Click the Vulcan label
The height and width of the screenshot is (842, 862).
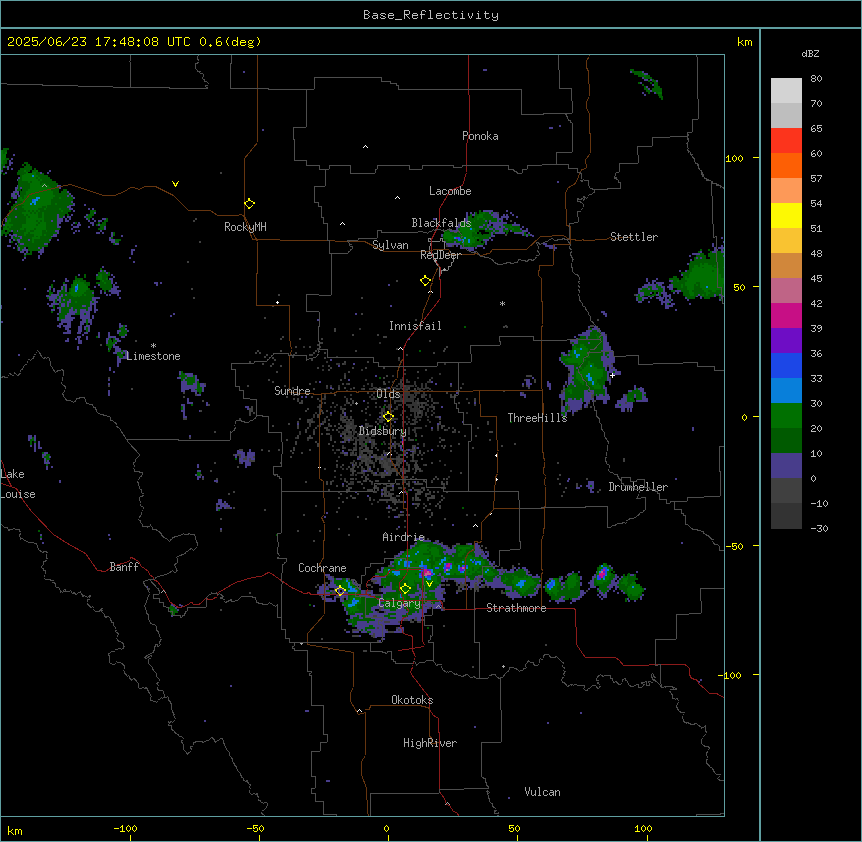point(542,792)
